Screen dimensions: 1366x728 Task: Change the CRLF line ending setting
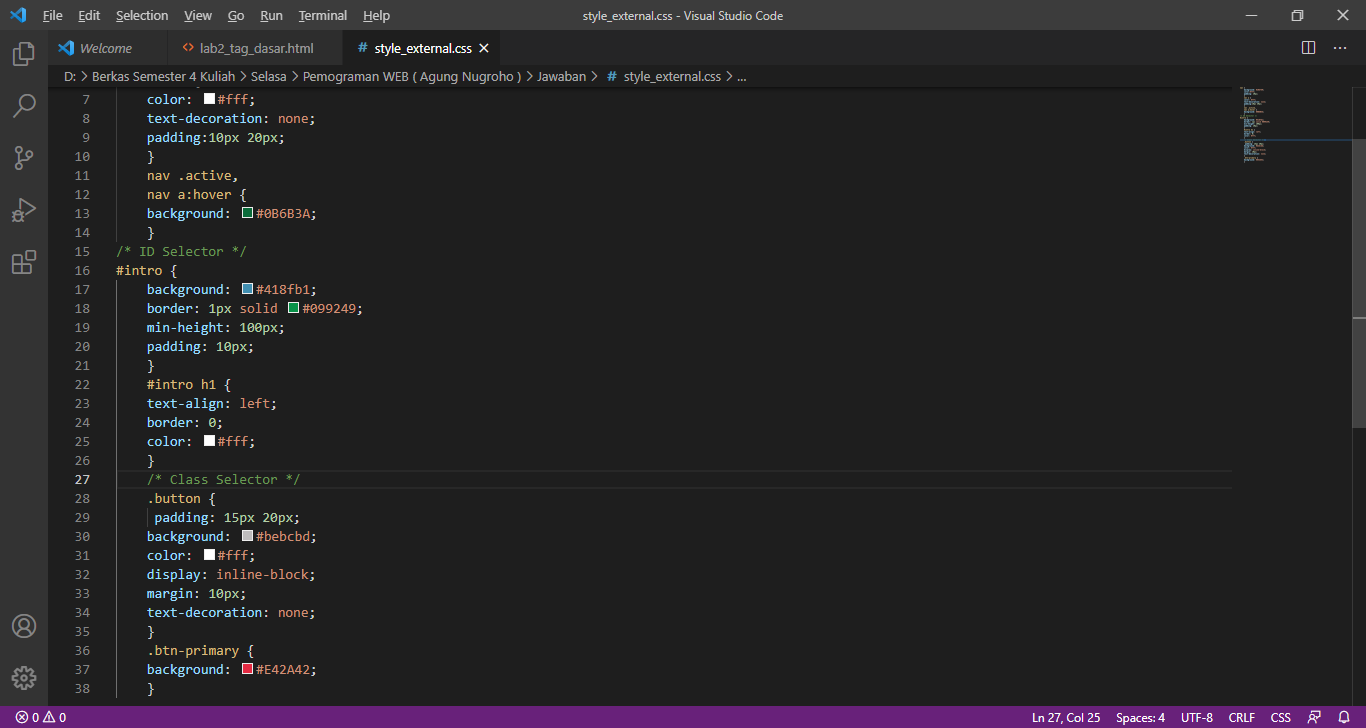click(x=1241, y=717)
